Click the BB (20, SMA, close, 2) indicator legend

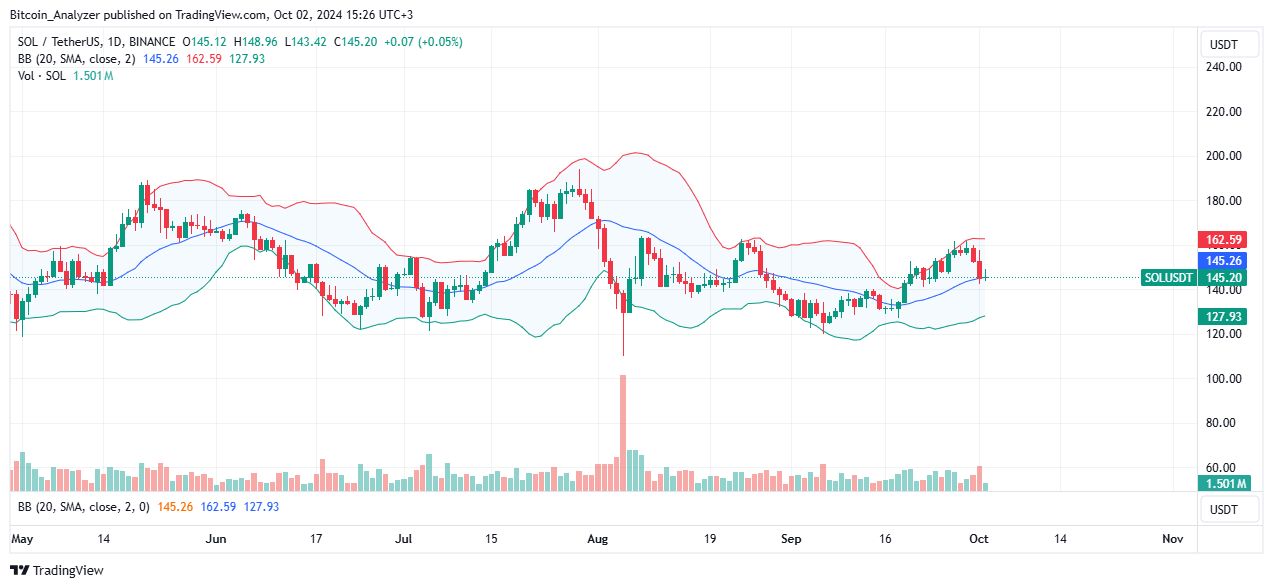pyautogui.click(x=75, y=59)
